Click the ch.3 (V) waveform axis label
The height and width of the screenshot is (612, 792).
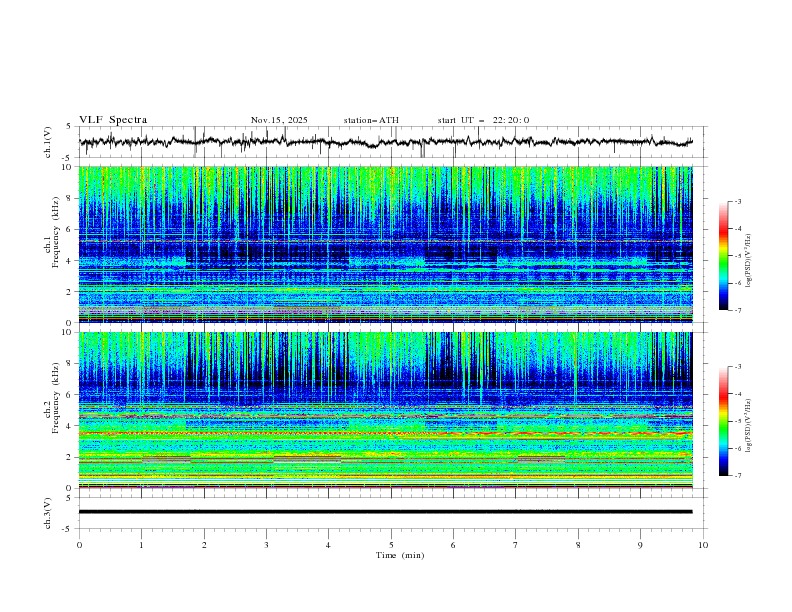48,513
